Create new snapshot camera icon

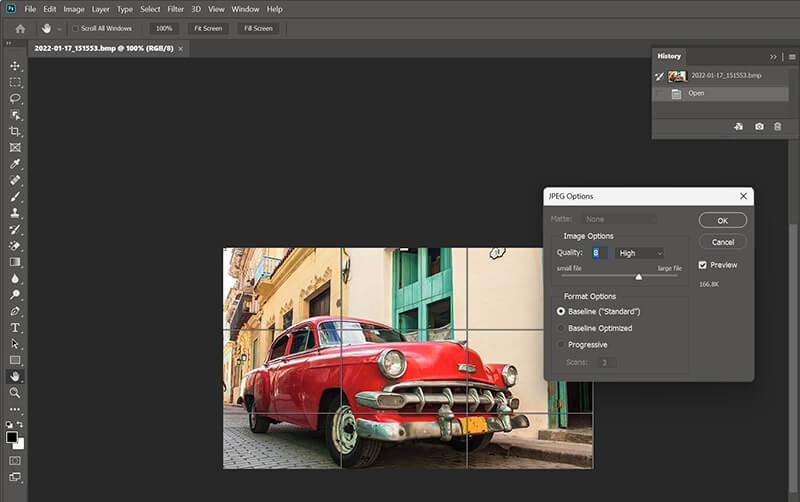[759, 127]
